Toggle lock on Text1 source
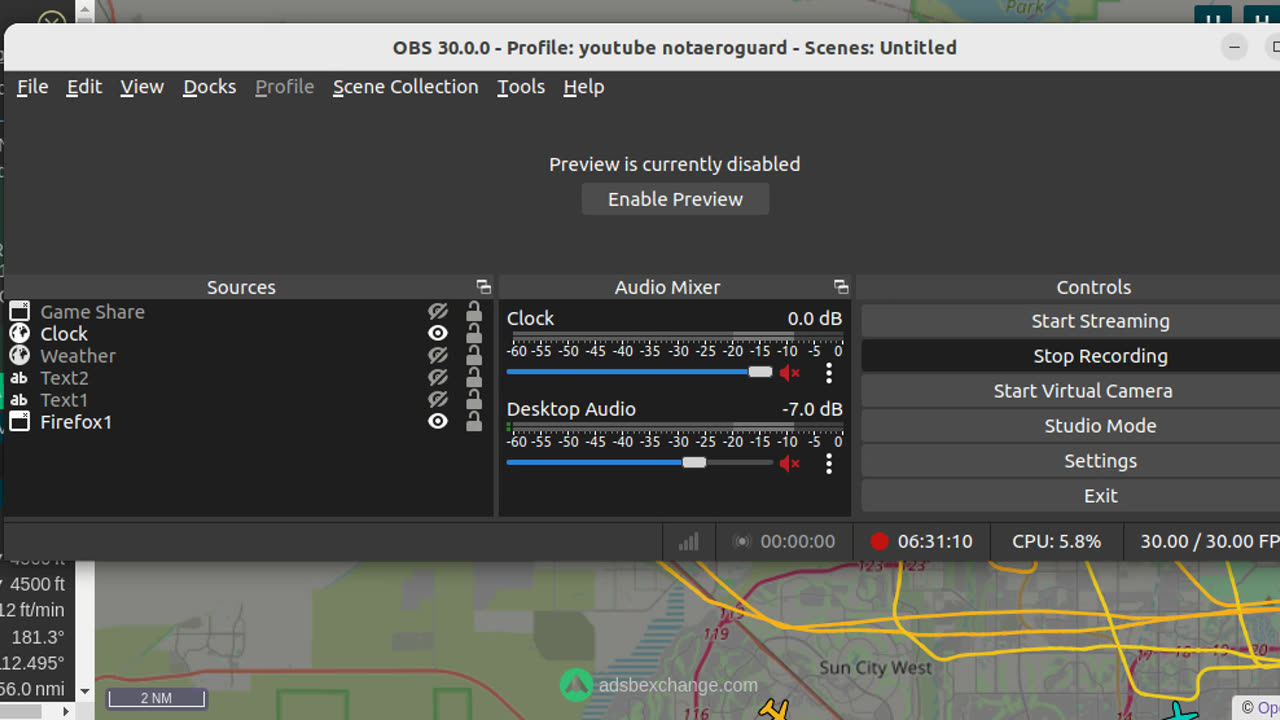The image size is (1280, 720). point(474,399)
